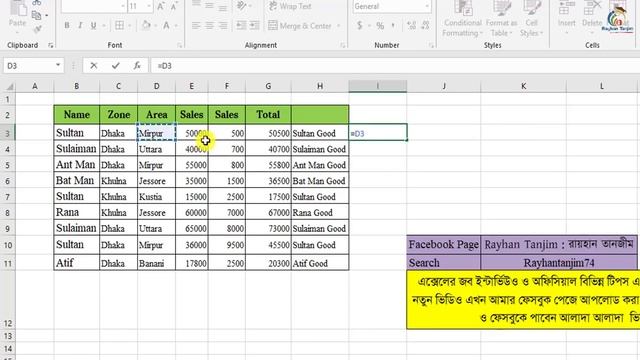Open the Number group dialog launcher
640x360 pixels.
tap(431, 45)
